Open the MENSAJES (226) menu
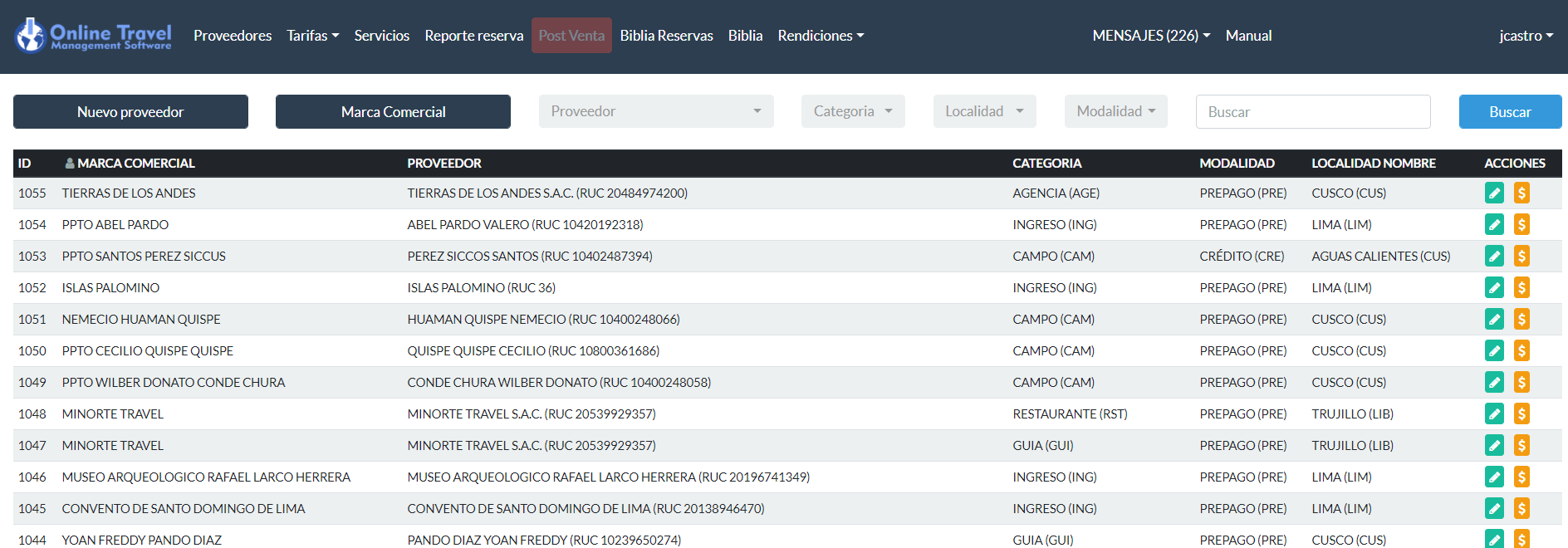The width and height of the screenshot is (1568, 548). pos(1150,36)
